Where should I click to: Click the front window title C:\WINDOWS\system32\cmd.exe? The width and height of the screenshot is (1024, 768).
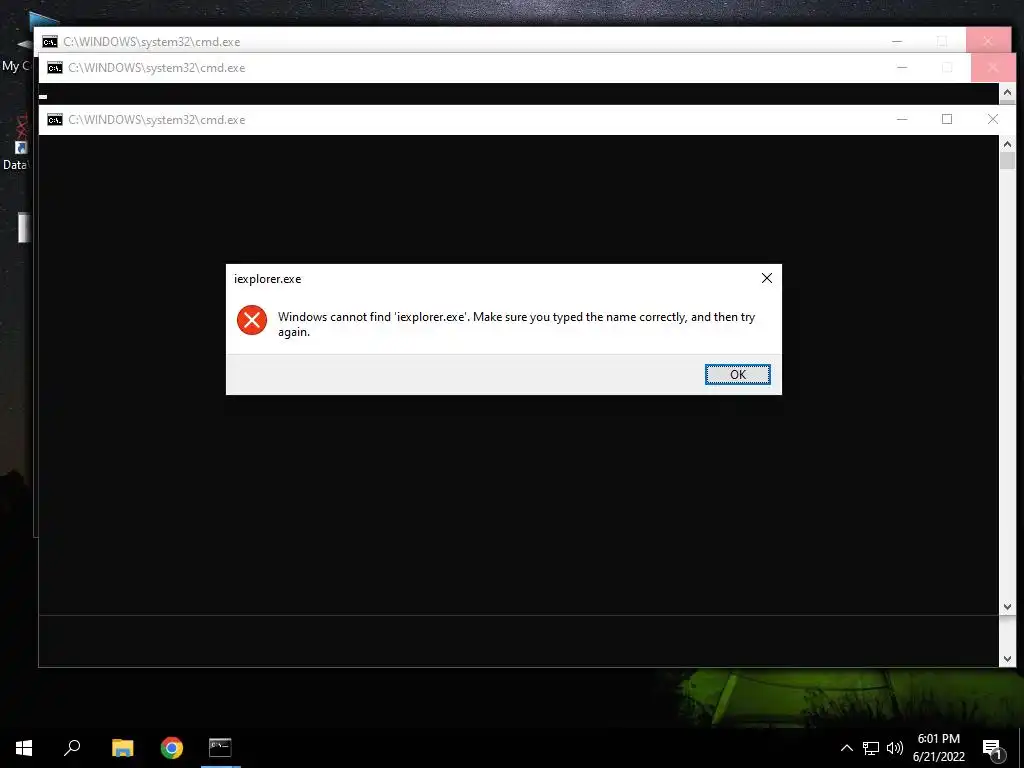(x=157, y=120)
